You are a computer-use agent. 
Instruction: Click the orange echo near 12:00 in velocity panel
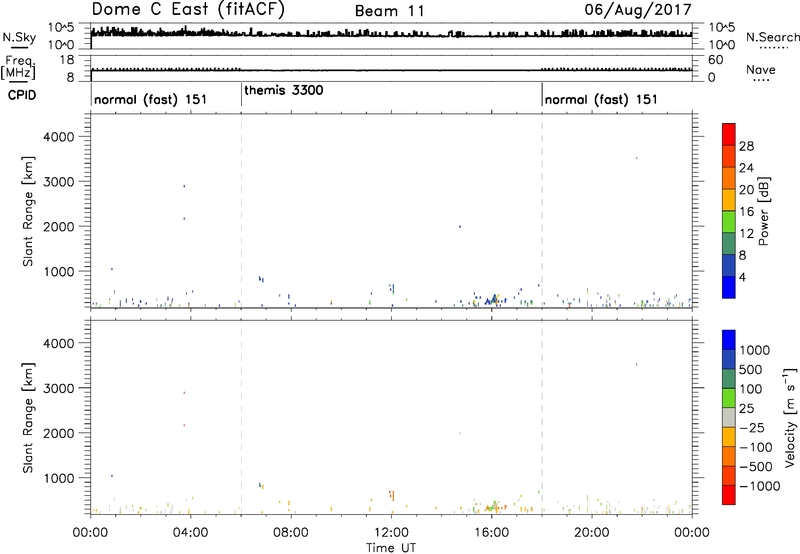point(392,495)
